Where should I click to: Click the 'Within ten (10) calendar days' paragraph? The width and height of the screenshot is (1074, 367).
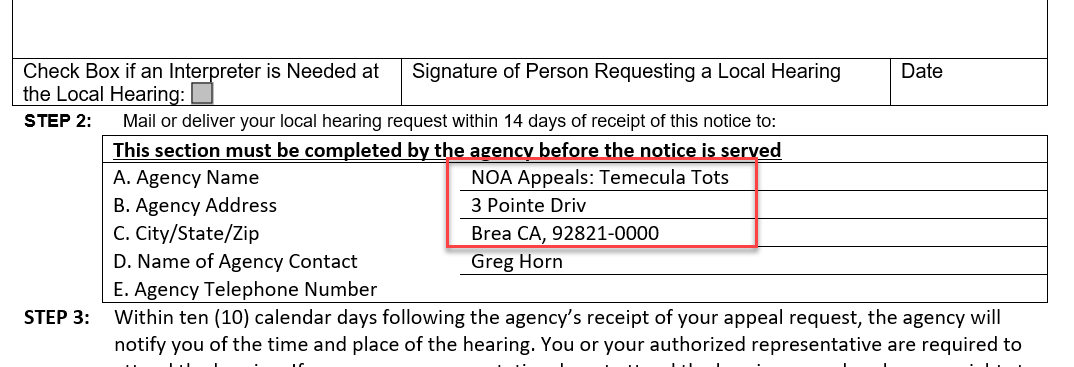(x=568, y=341)
